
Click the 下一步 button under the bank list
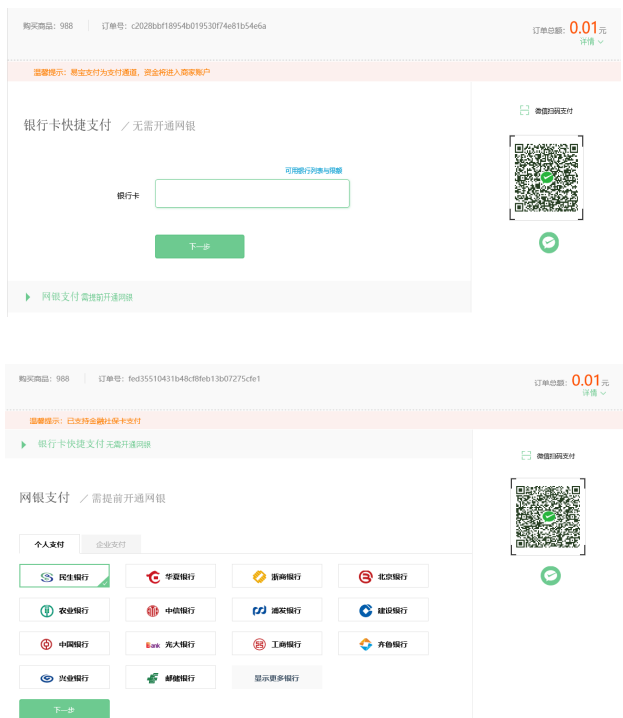coord(64,709)
